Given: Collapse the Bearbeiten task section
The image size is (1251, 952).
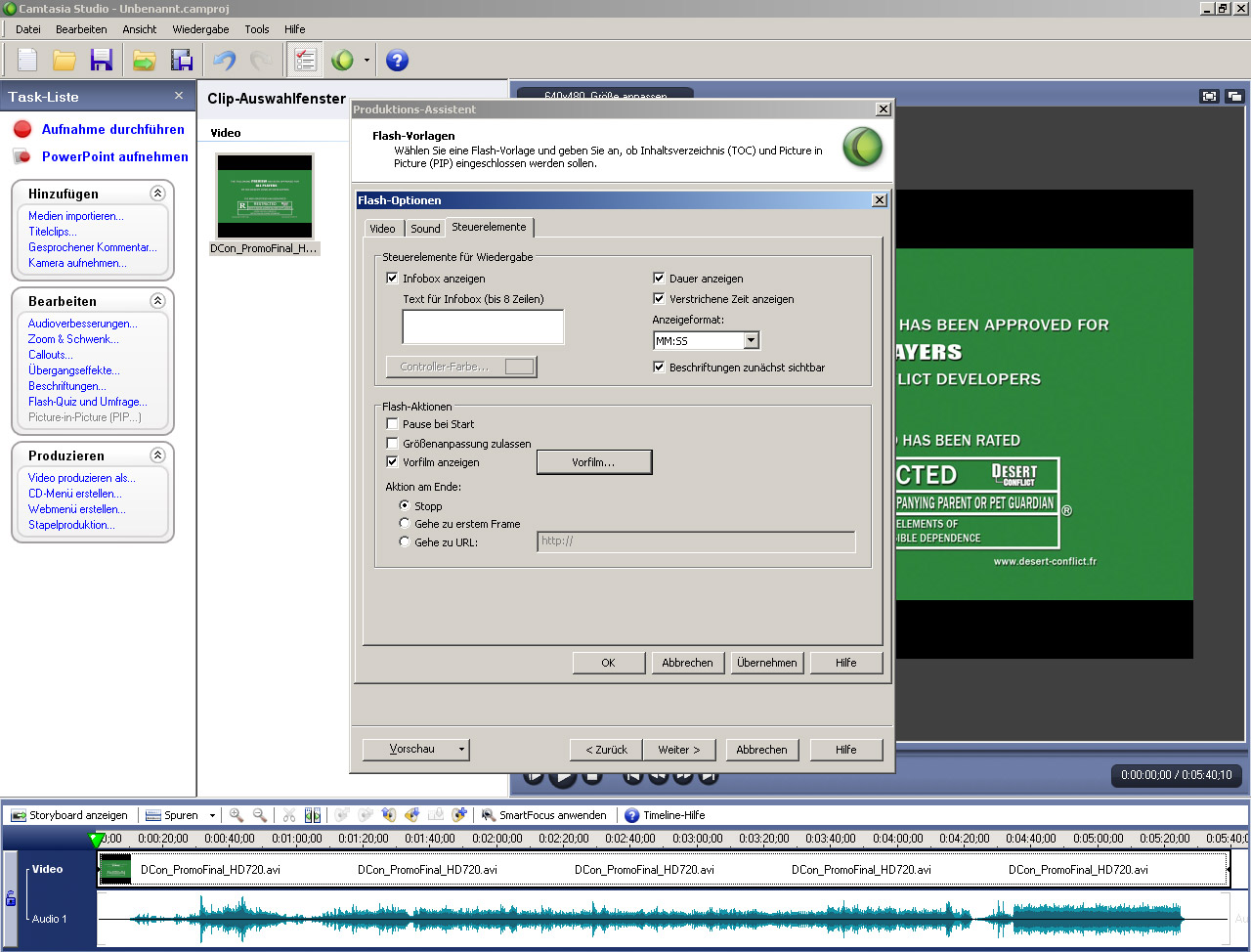Looking at the screenshot, I should point(157,301).
